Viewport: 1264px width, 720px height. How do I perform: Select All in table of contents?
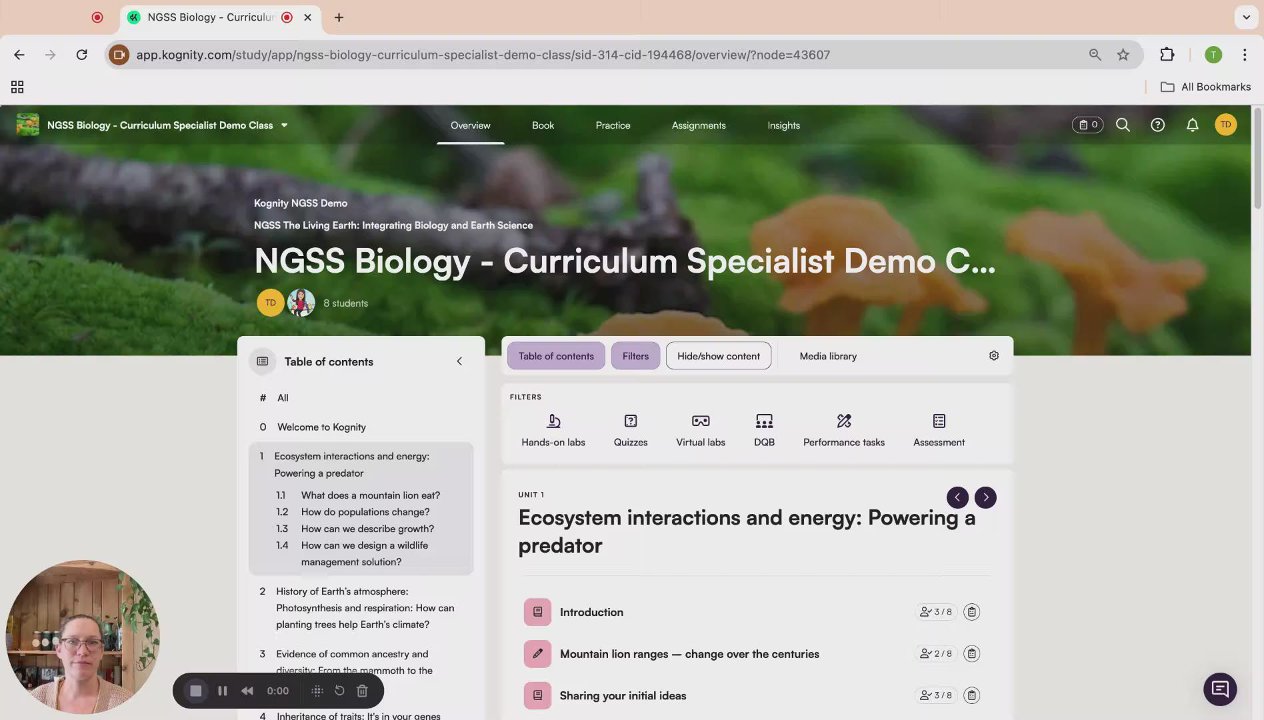click(282, 398)
